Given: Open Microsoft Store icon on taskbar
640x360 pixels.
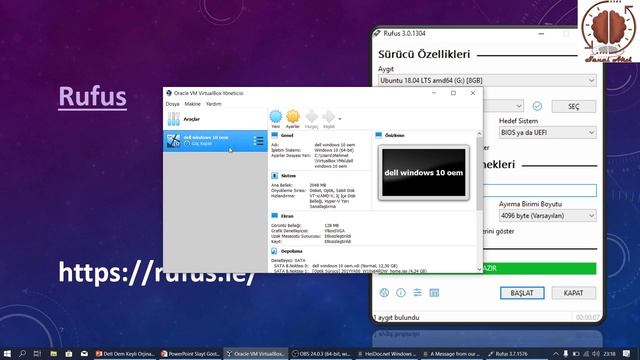Looking at the screenshot, I should click(69, 353).
